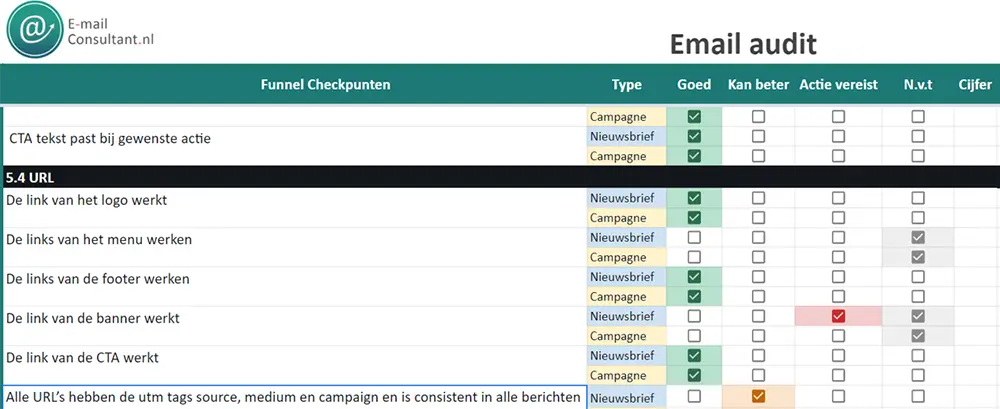Select the Funnel Checkpunten column header
Viewport: 1000px width, 409px height.
coord(326,84)
